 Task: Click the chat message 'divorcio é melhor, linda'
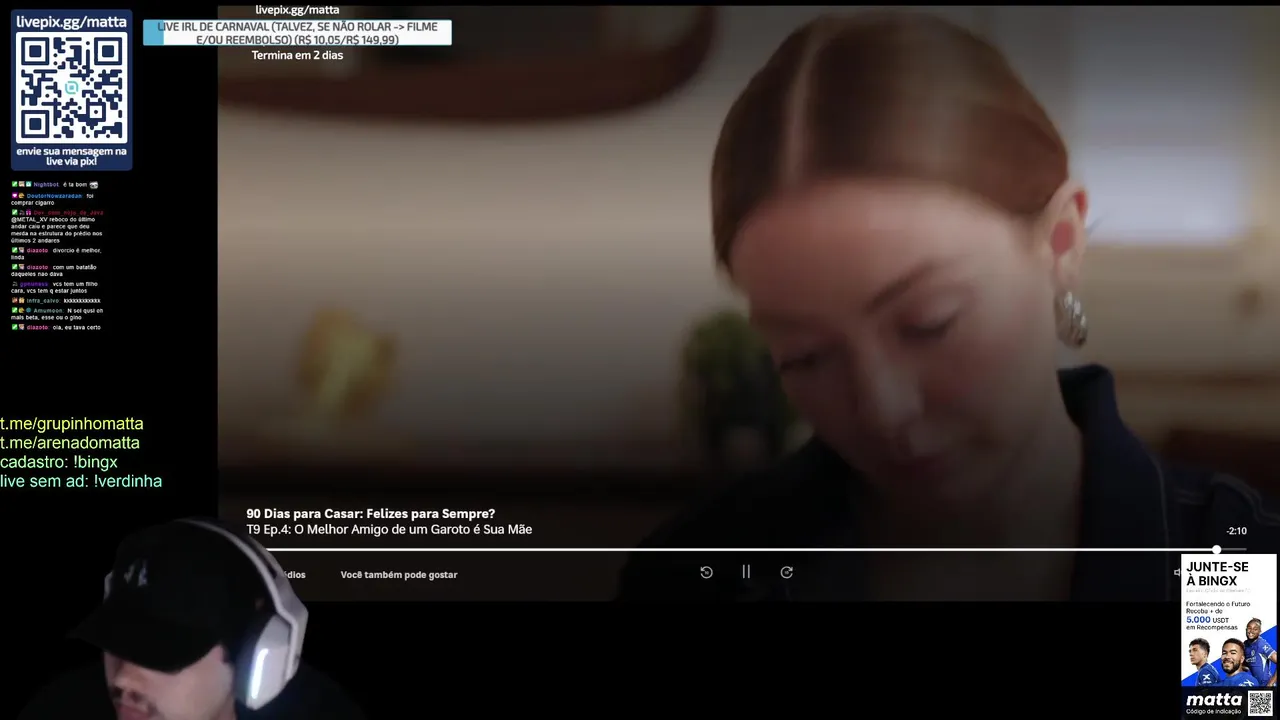(x=56, y=254)
